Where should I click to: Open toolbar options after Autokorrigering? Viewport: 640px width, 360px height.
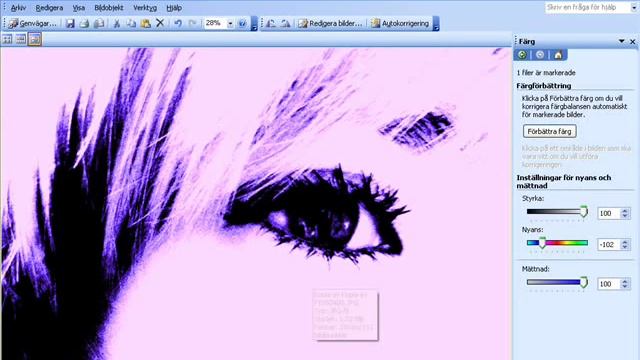pyautogui.click(x=436, y=24)
